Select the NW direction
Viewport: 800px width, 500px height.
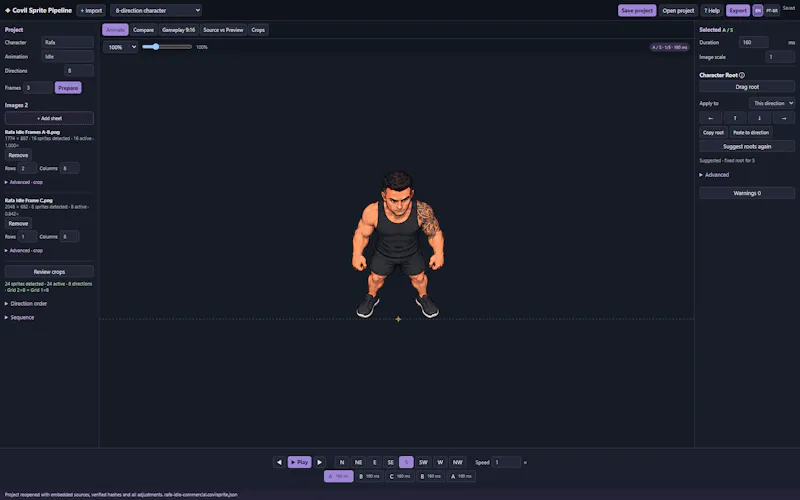click(457, 462)
